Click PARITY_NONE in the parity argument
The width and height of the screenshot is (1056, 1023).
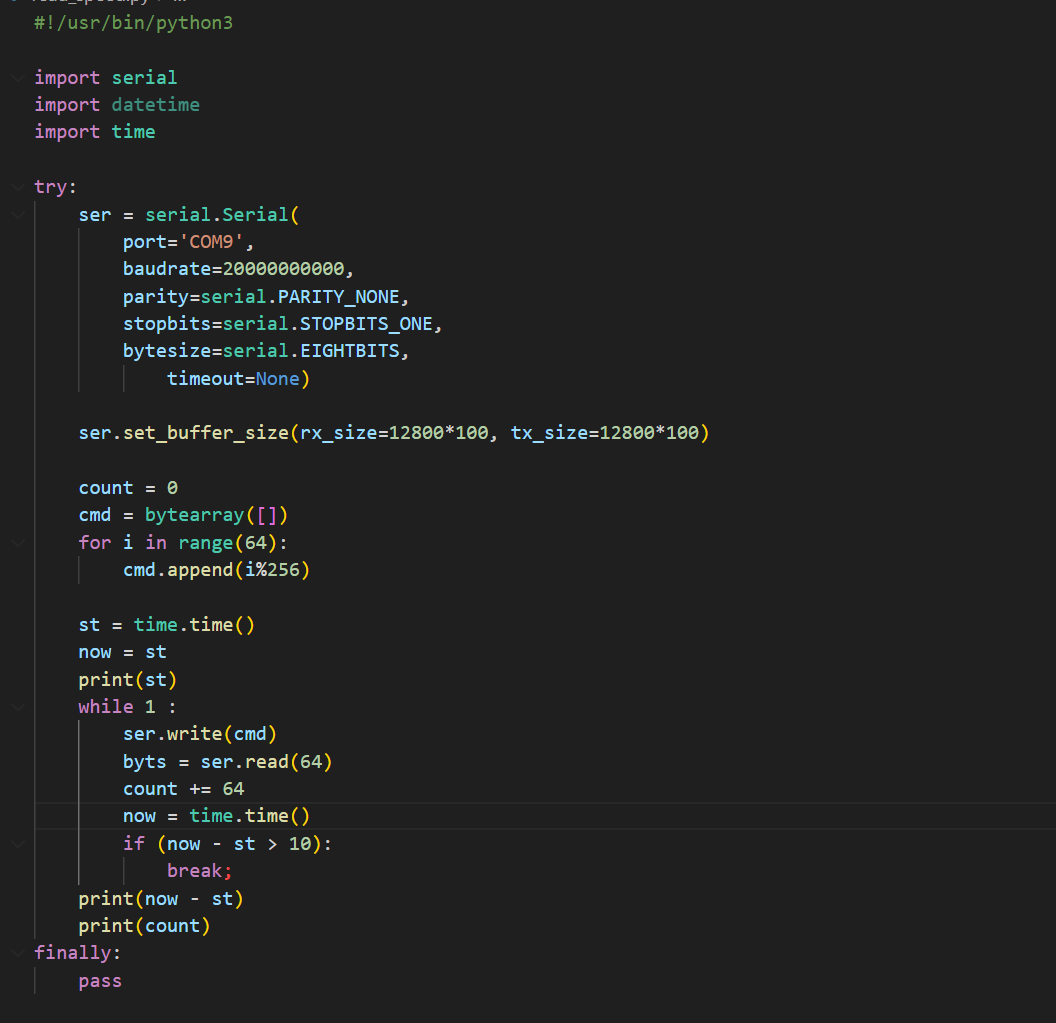point(339,297)
